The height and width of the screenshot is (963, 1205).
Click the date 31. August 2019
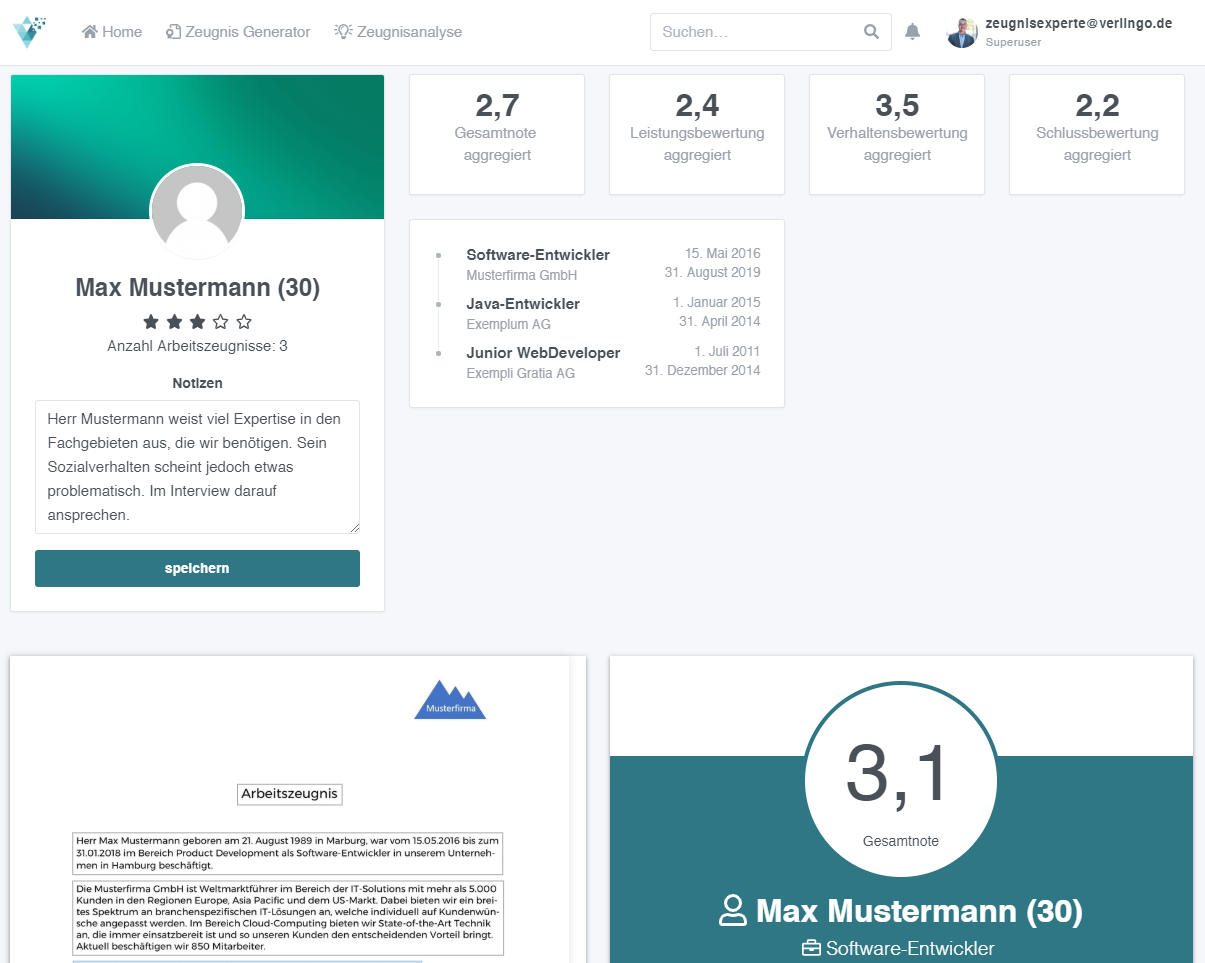click(712, 272)
